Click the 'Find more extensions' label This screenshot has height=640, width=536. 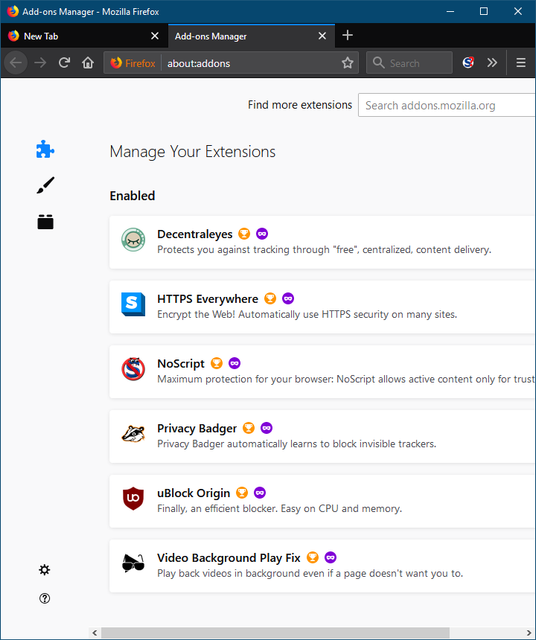click(300, 105)
